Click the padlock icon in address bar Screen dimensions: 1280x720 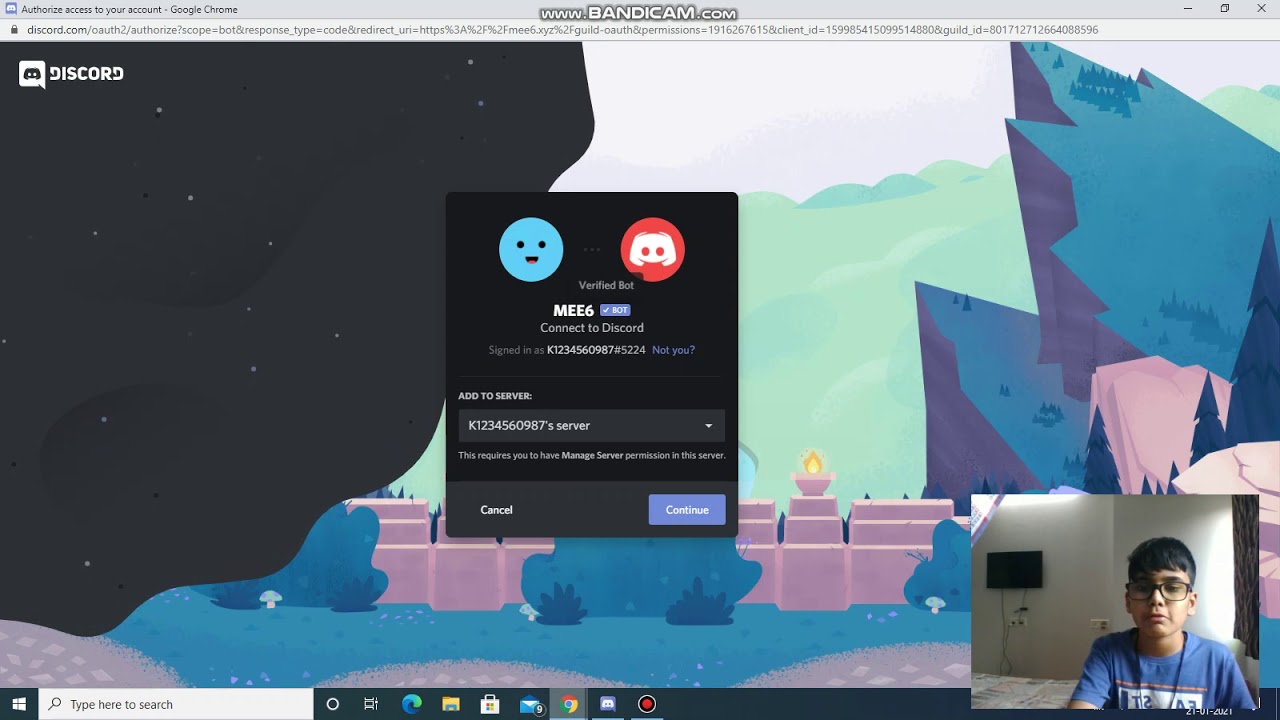coord(14,30)
